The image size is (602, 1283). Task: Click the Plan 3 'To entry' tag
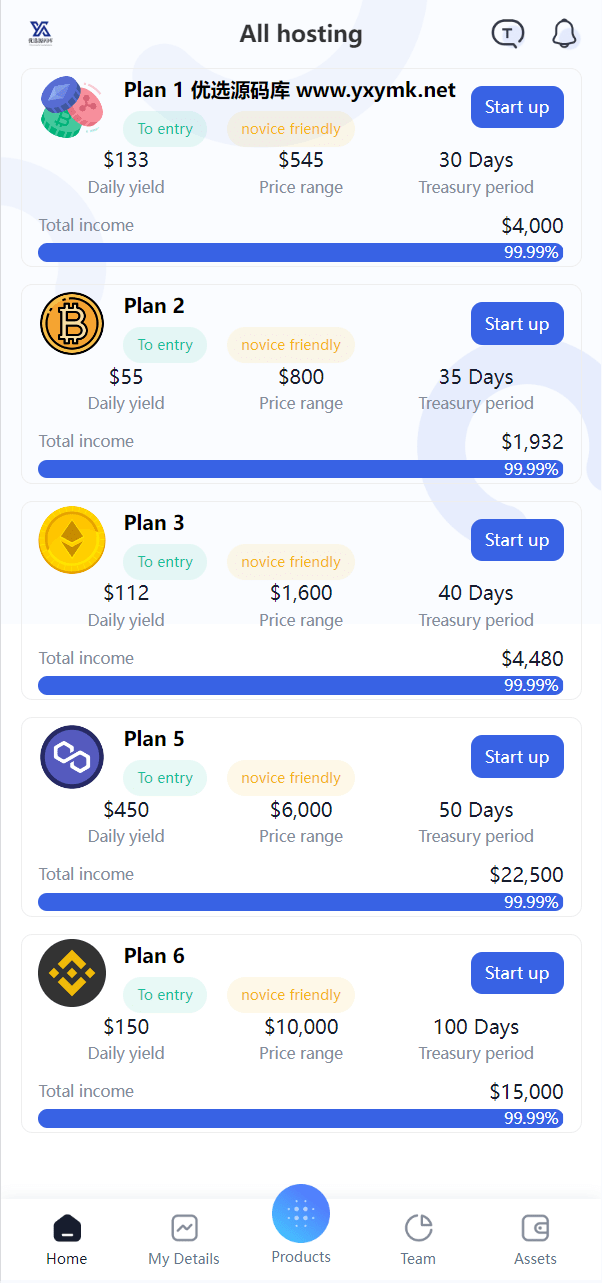[x=165, y=562]
